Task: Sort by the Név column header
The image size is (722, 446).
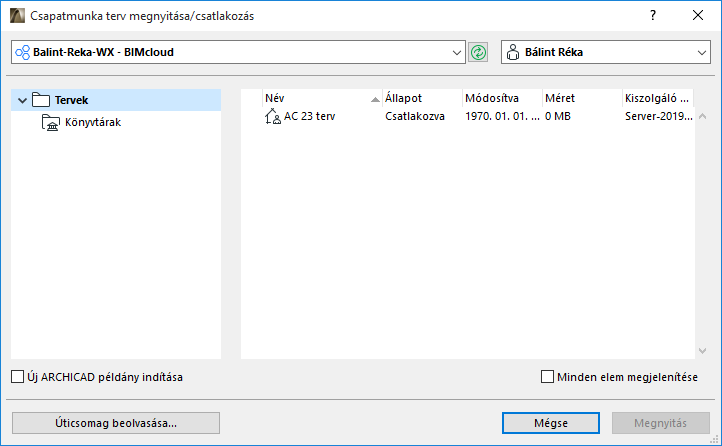Action: [322, 98]
